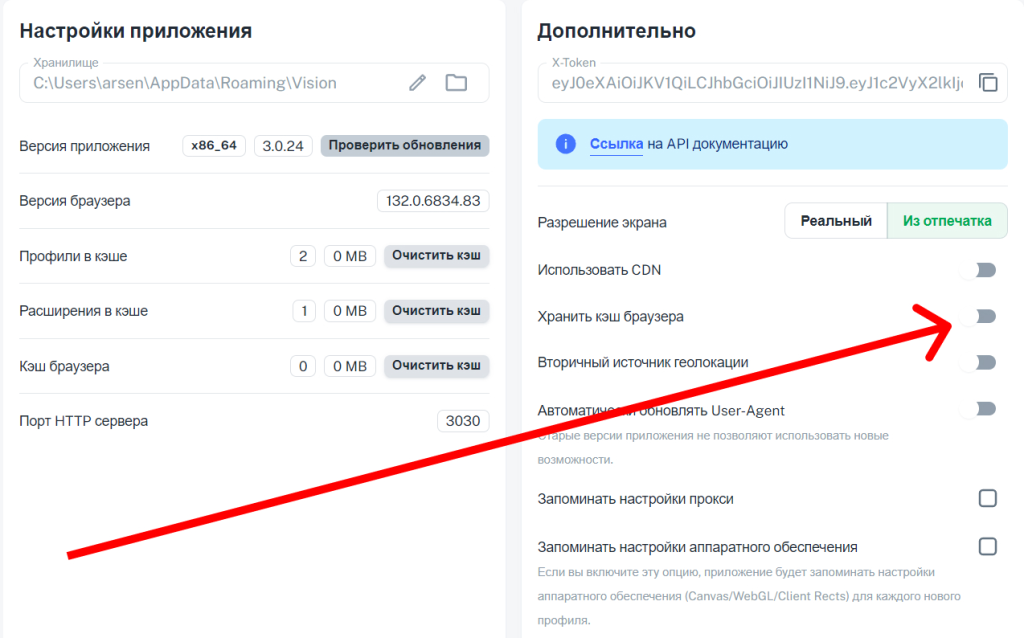Click Проверить обновления button
The image size is (1024, 638).
point(405,145)
